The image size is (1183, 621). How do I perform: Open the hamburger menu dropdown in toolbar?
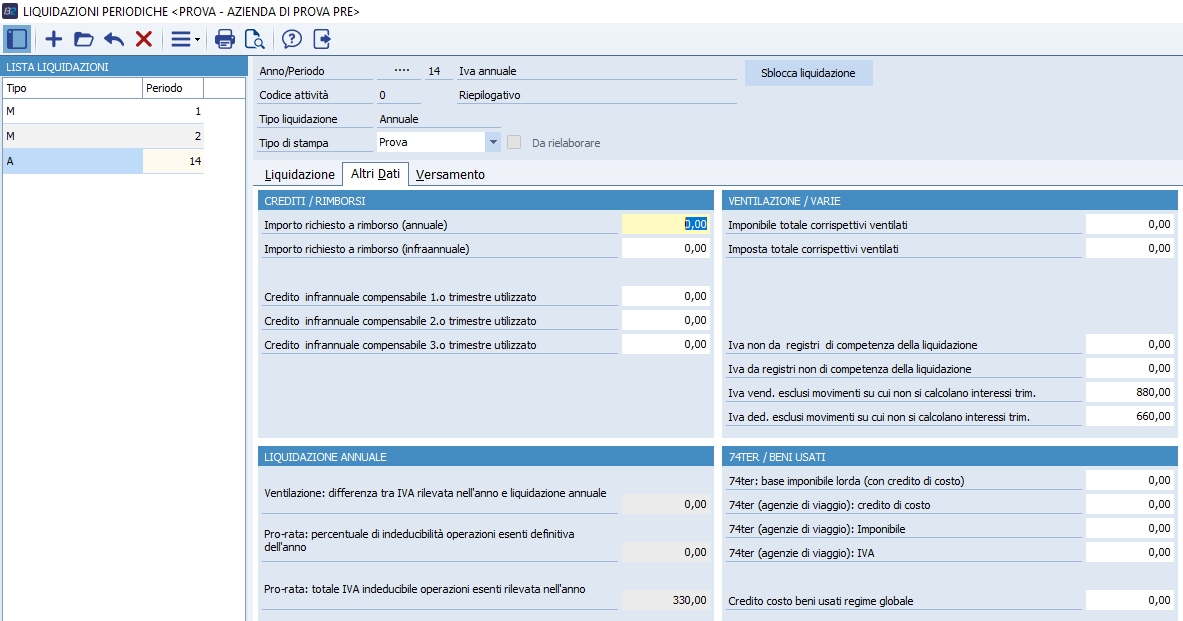[x=185, y=39]
